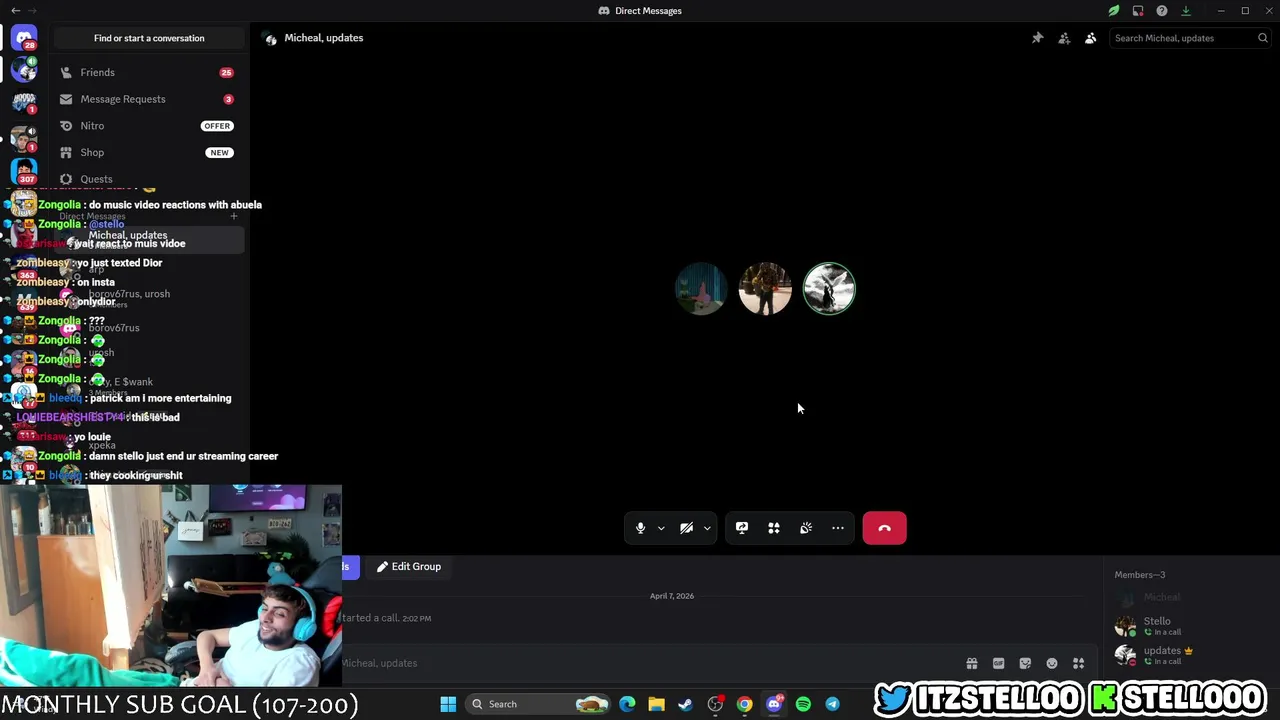This screenshot has height=720, width=1280.
Task: Open the inbox icon in title bar
Action: pyautogui.click(x=1138, y=11)
